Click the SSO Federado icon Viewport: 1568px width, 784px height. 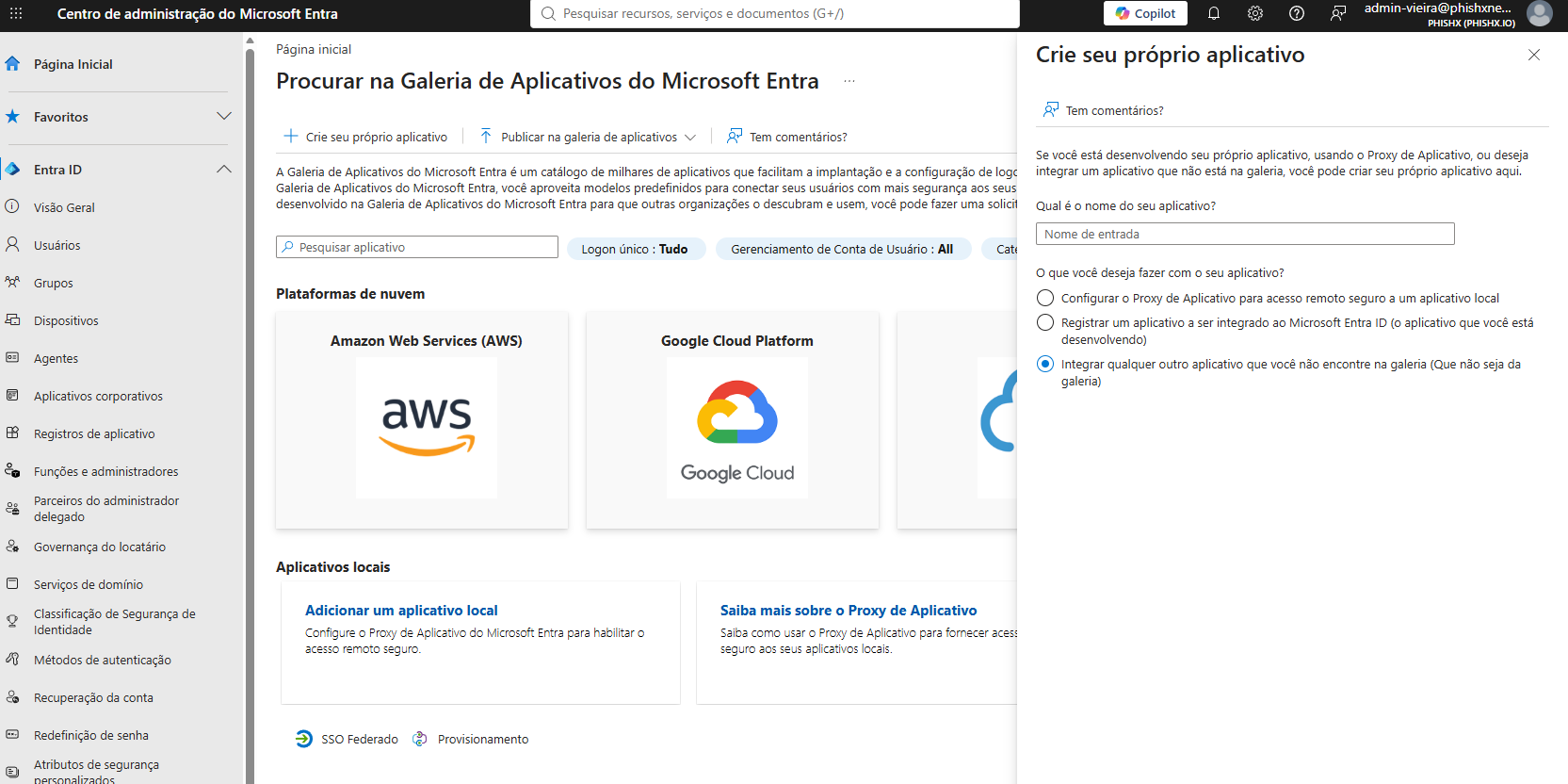pyautogui.click(x=303, y=739)
